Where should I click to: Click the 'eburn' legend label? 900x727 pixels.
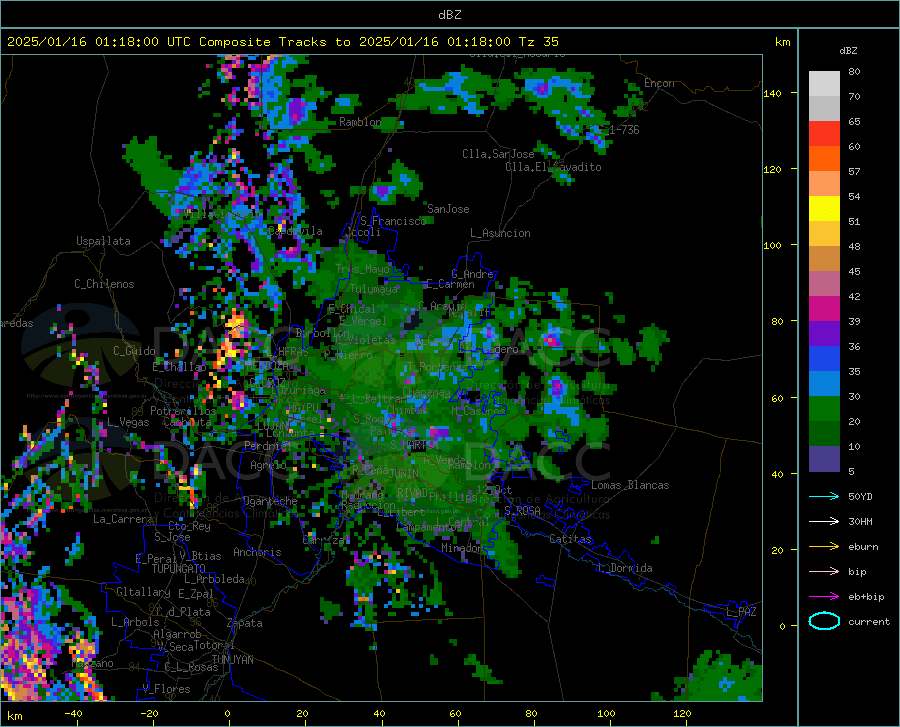863,547
